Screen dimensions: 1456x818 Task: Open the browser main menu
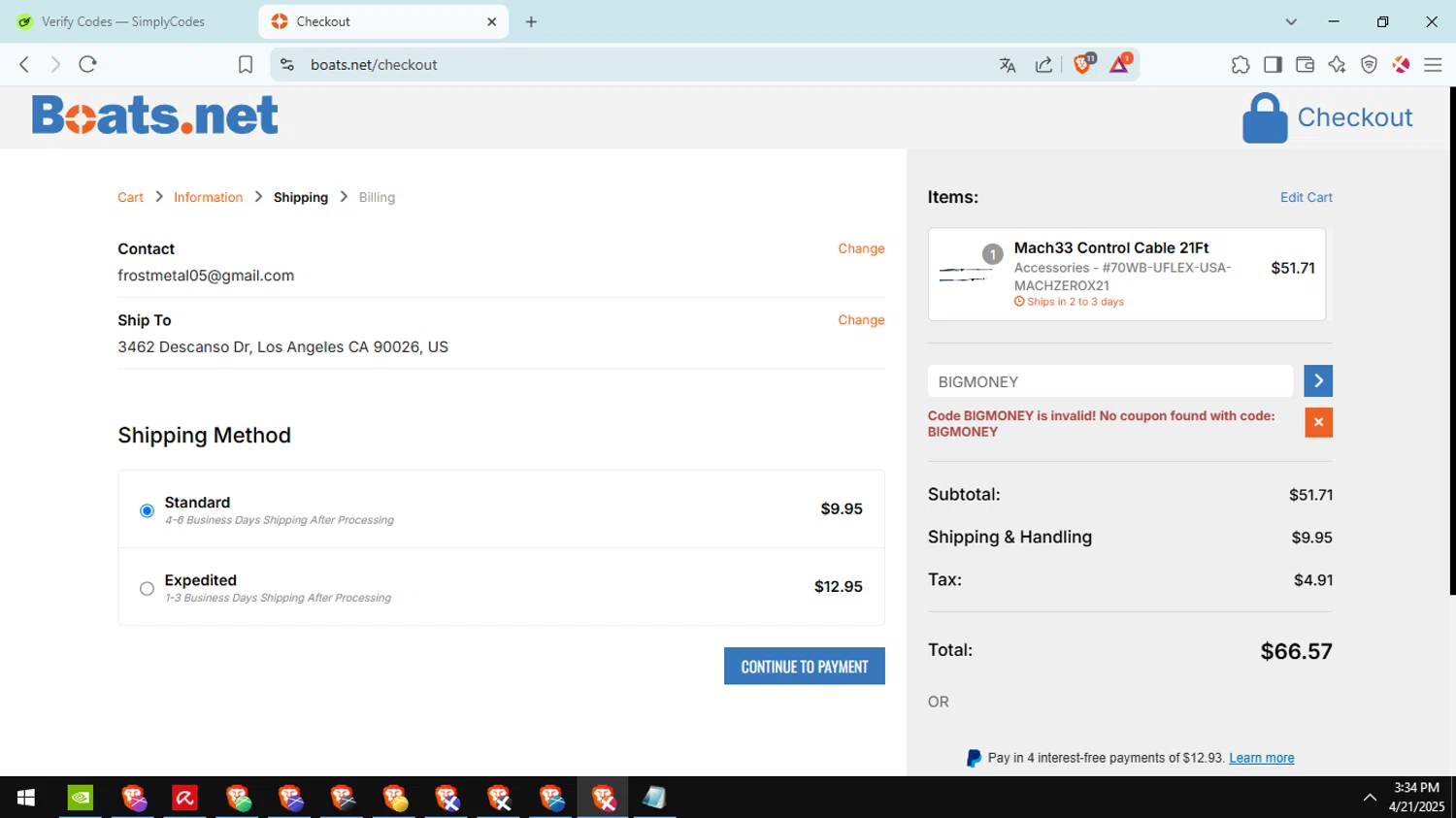click(x=1433, y=65)
